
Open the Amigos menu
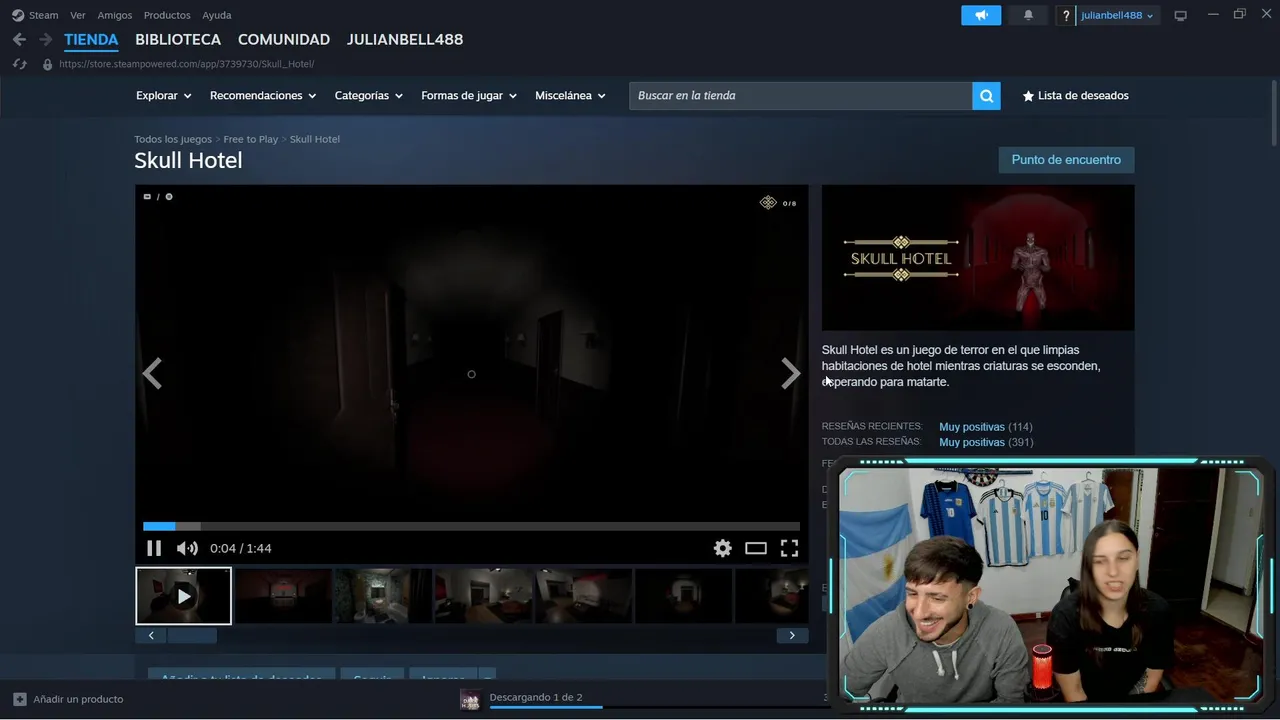click(x=115, y=15)
